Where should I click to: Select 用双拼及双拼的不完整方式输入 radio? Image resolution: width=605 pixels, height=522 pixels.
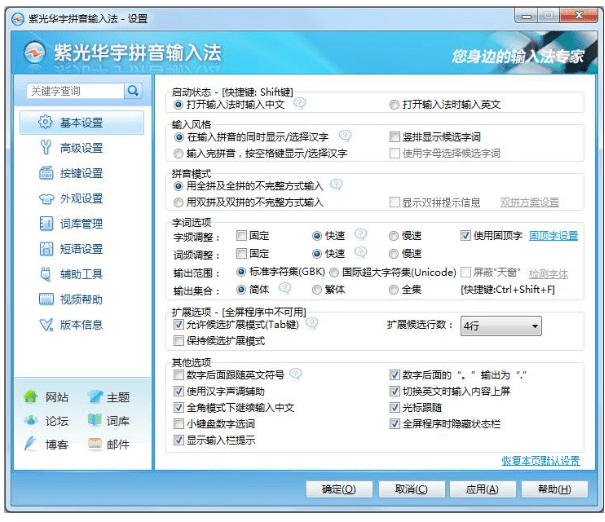178,202
